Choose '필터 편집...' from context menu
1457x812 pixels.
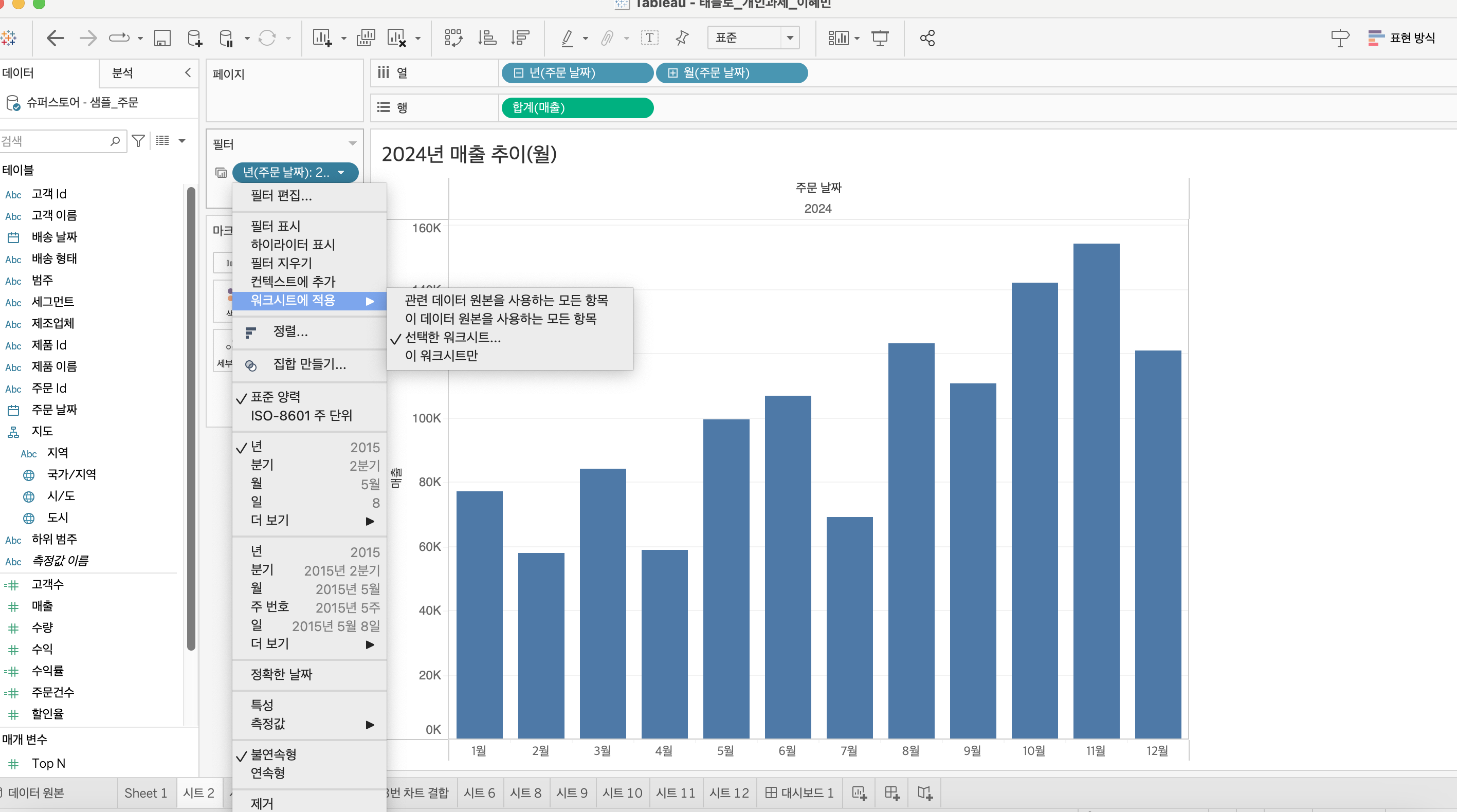[x=281, y=196]
